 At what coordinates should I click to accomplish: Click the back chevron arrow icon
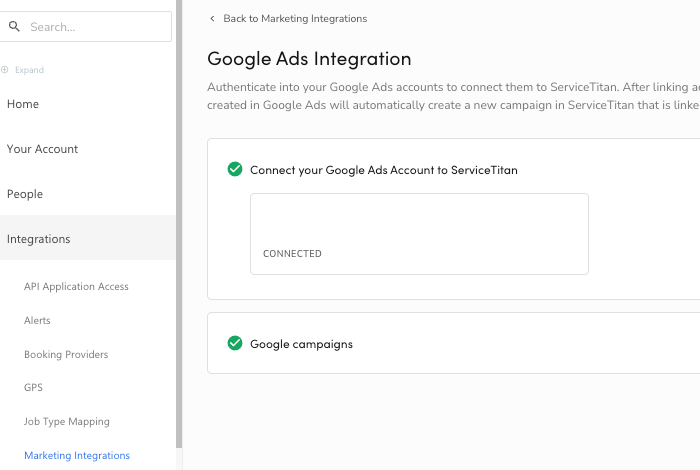(212, 19)
